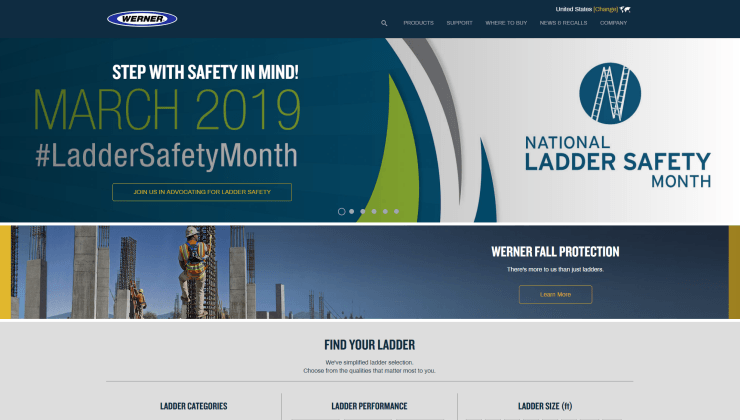Open the Support menu

coord(459,22)
